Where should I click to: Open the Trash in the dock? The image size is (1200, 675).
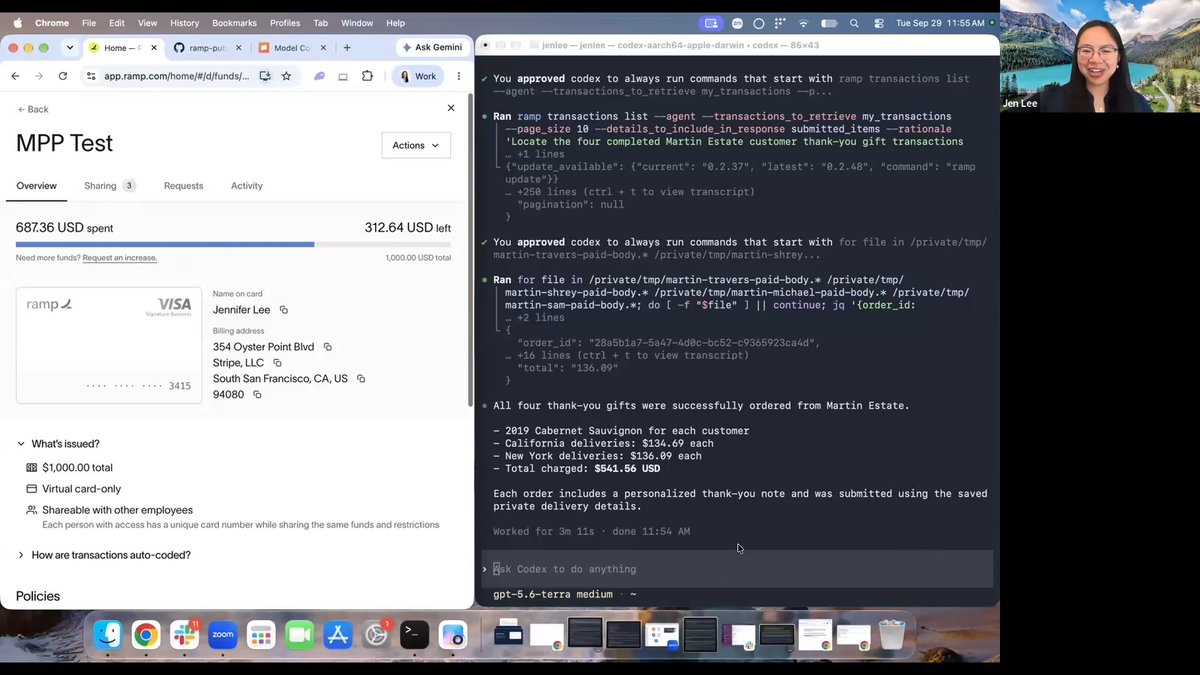click(x=892, y=635)
